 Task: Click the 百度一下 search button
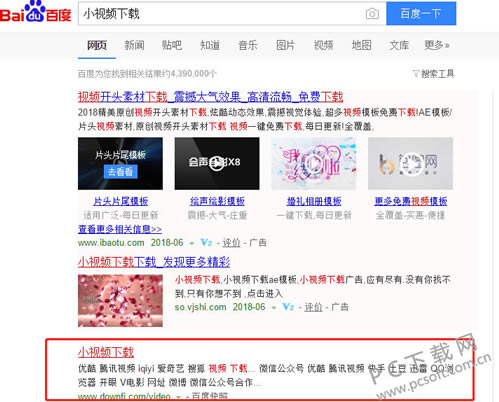(421, 14)
